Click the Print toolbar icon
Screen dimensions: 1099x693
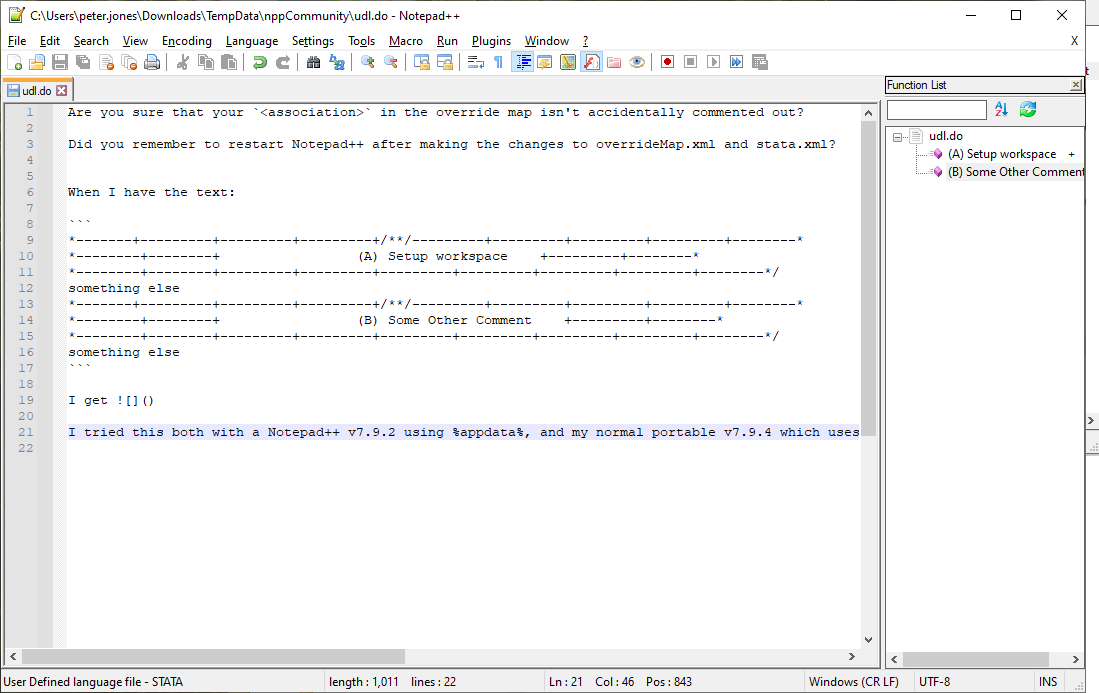pyautogui.click(x=152, y=62)
